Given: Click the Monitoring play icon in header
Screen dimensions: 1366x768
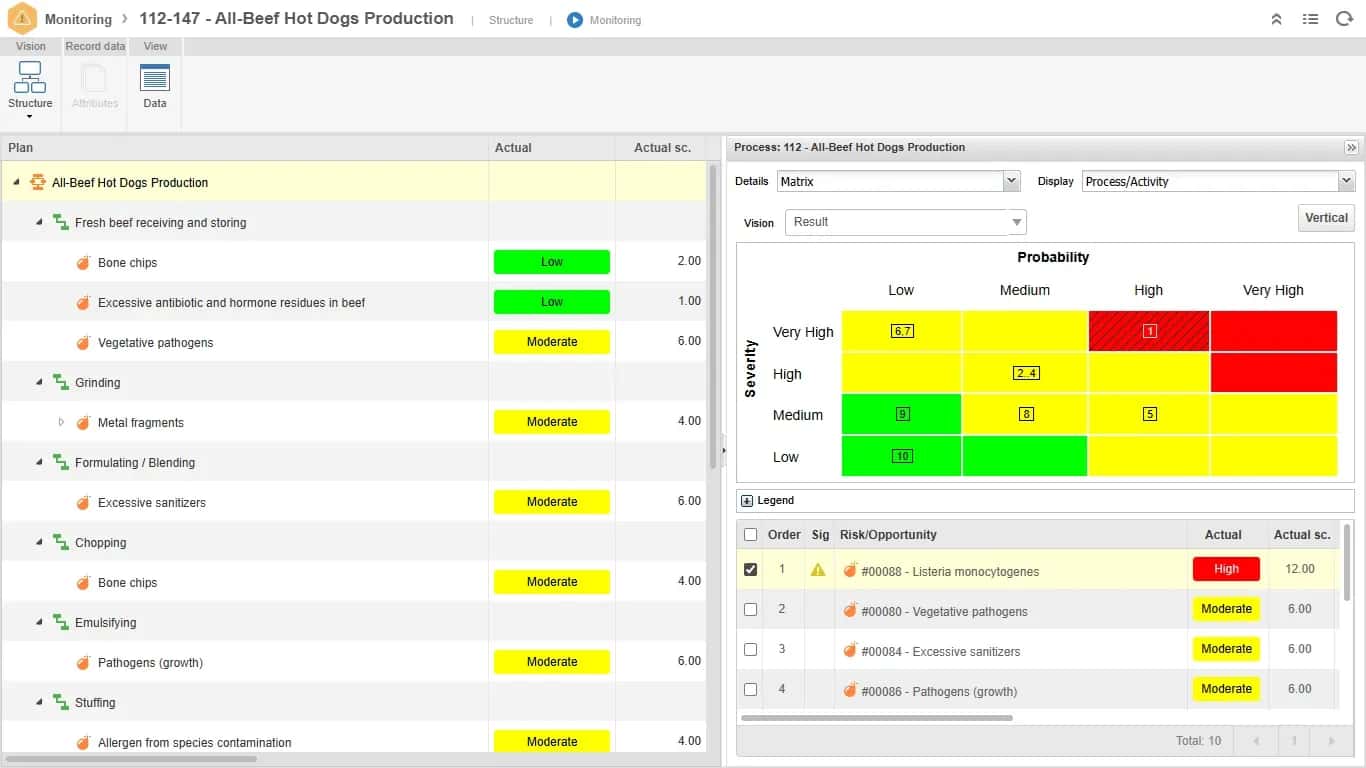Looking at the screenshot, I should [575, 20].
